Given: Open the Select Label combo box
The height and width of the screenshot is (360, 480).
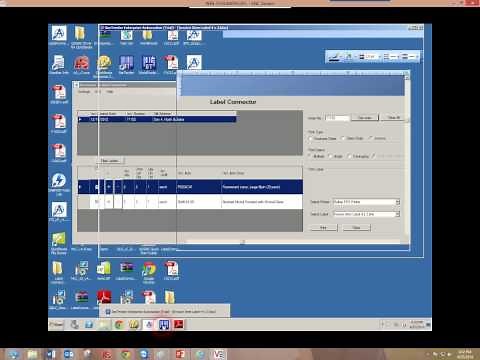Looking at the screenshot, I should coord(366,214).
